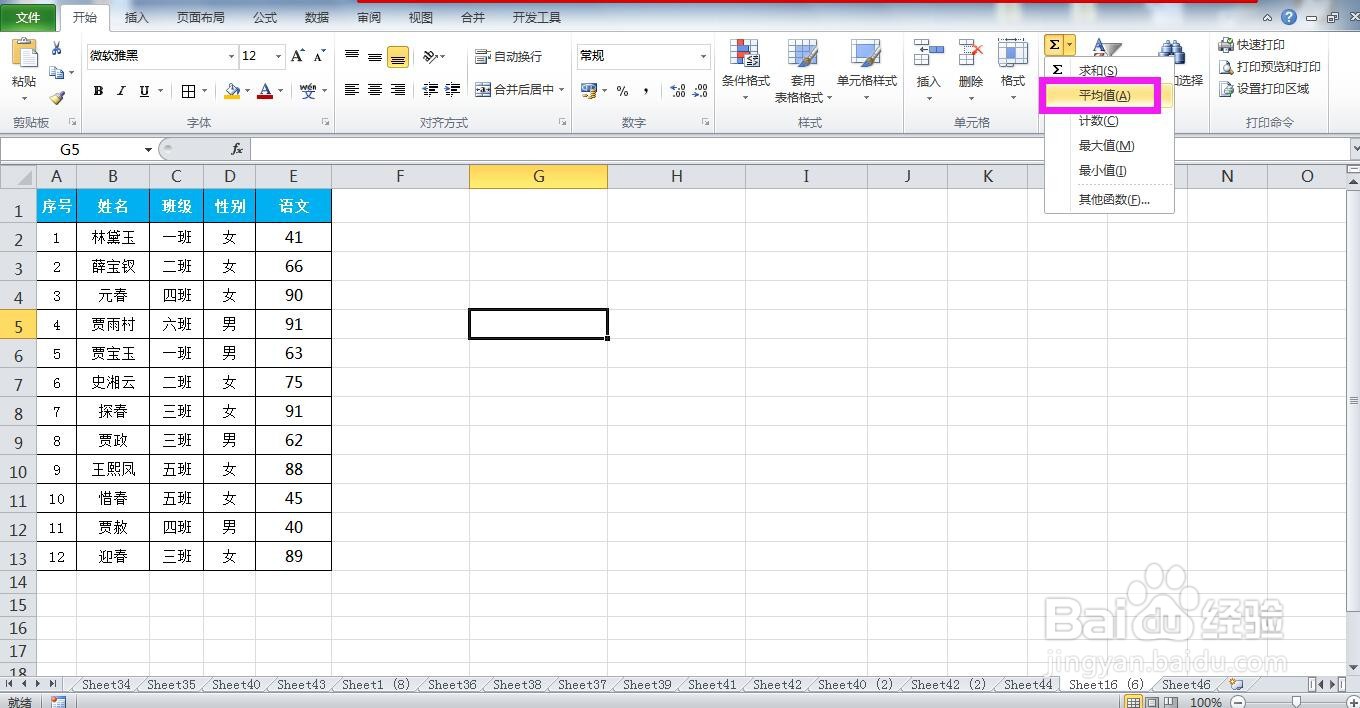
Task: Align text left
Action: tap(352, 90)
